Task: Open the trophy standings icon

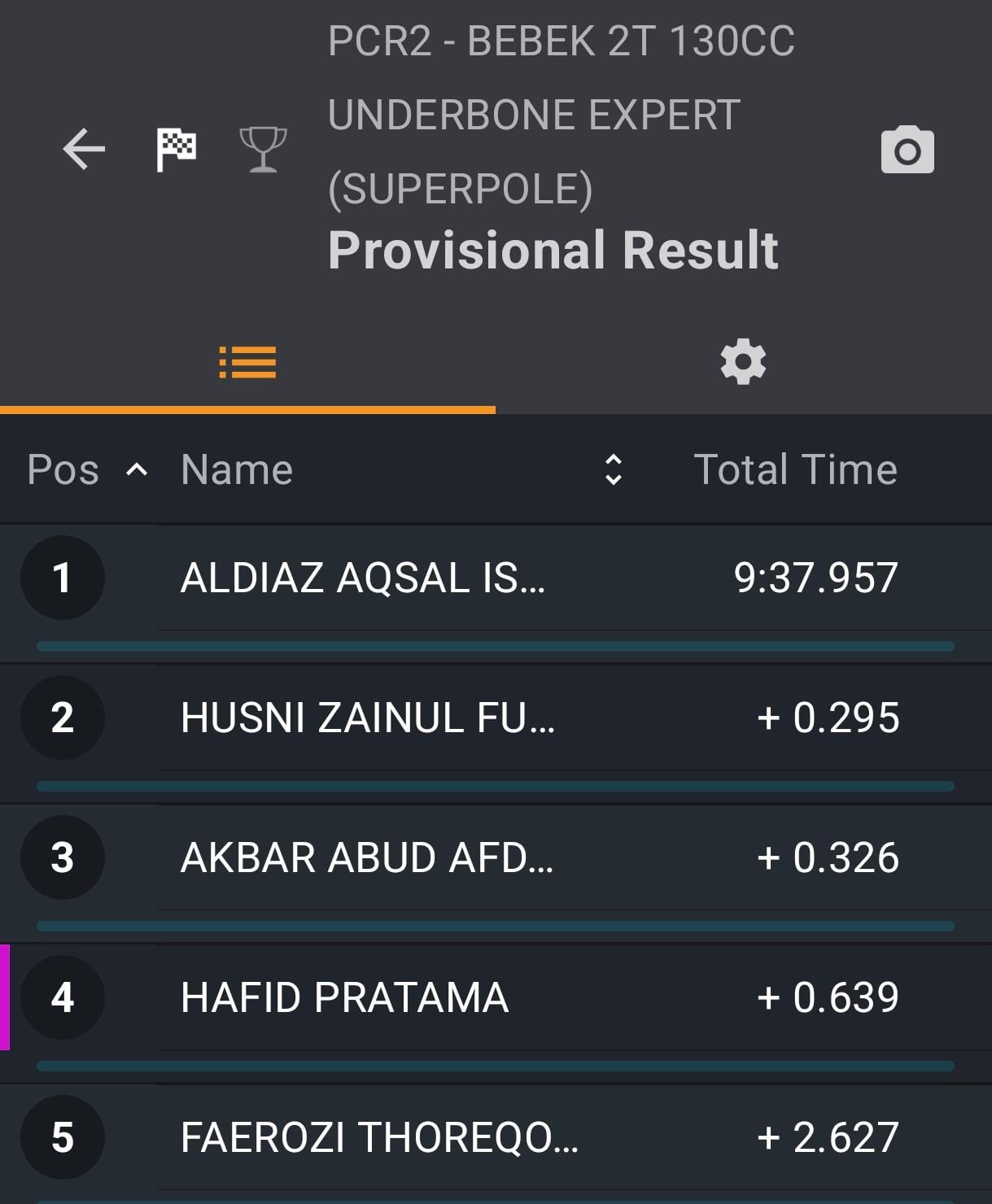Action: (263, 150)
